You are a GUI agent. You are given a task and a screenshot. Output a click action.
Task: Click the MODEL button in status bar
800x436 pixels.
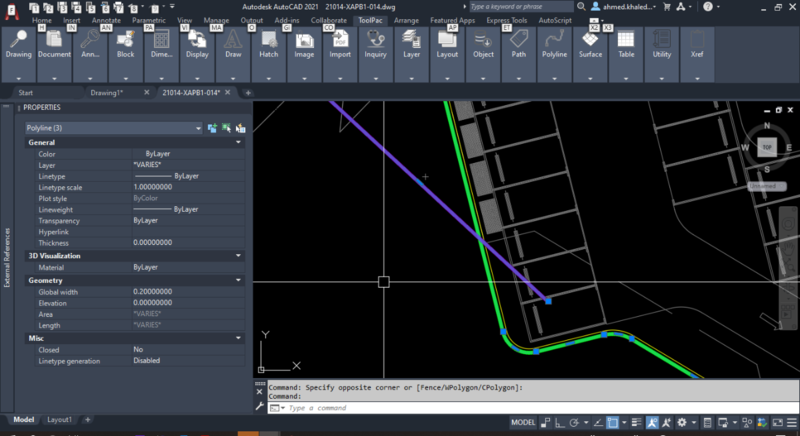[x=523, y=423]
